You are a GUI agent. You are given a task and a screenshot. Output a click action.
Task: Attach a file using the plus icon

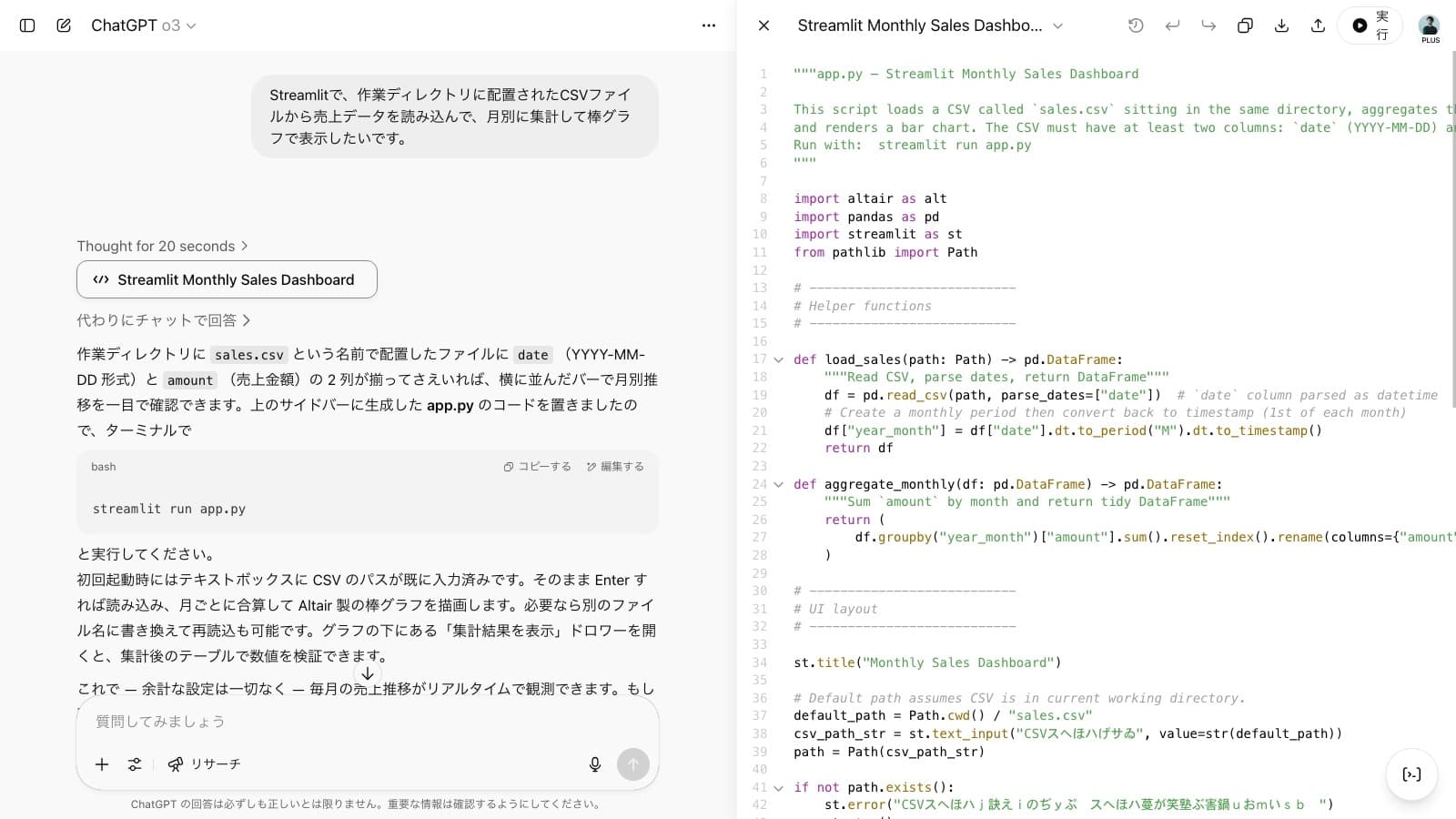point(101,764)
